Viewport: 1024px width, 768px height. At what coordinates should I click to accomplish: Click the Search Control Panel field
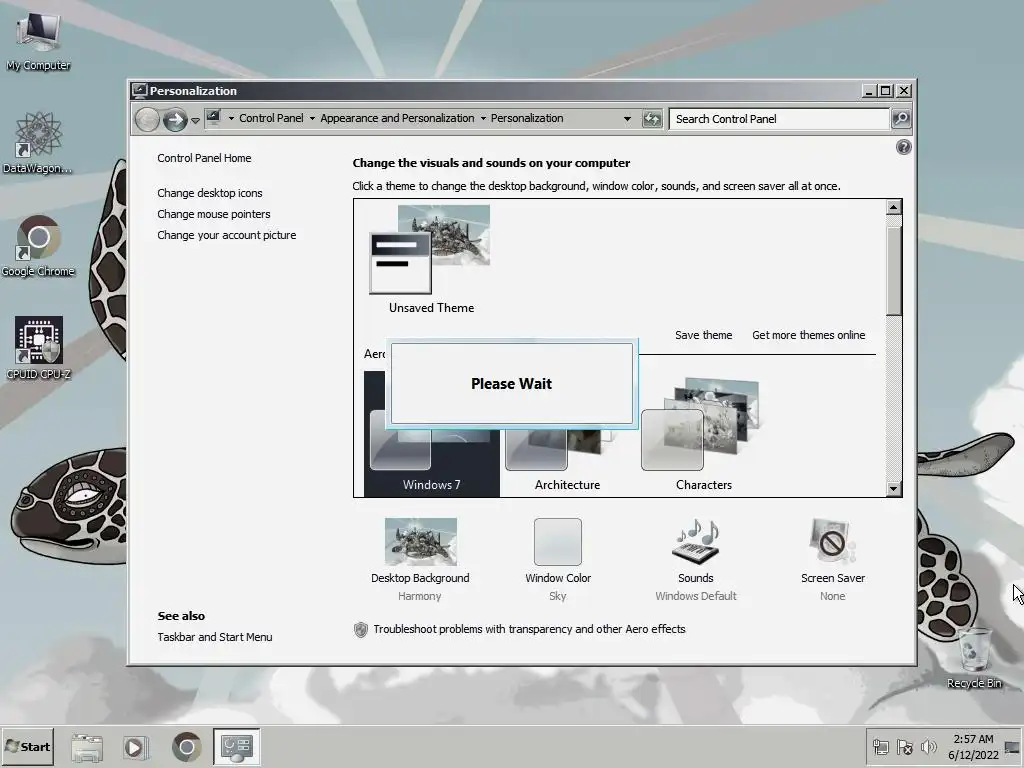(x=779, y=119)
